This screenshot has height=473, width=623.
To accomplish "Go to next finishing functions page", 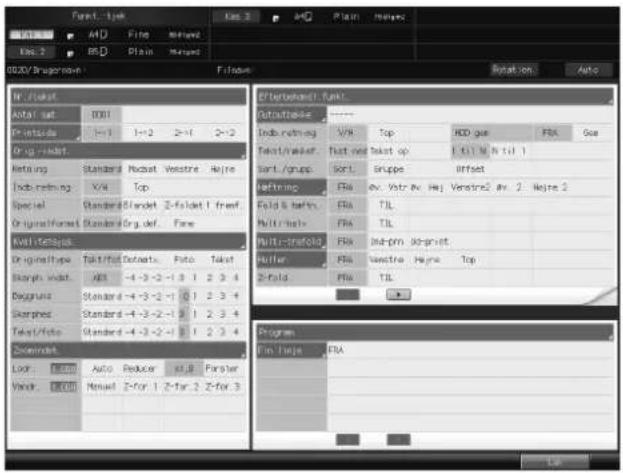I will click(x=399, y=295).
